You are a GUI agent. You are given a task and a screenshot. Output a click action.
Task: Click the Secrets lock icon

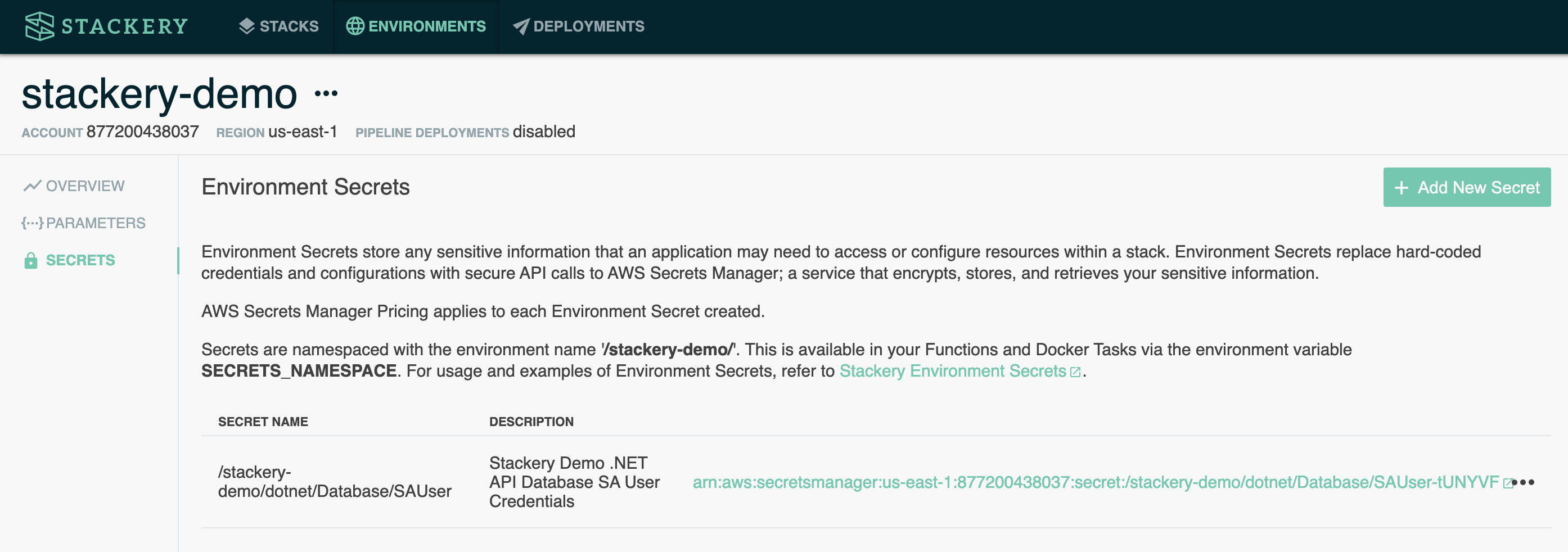[x=31, y=260]
